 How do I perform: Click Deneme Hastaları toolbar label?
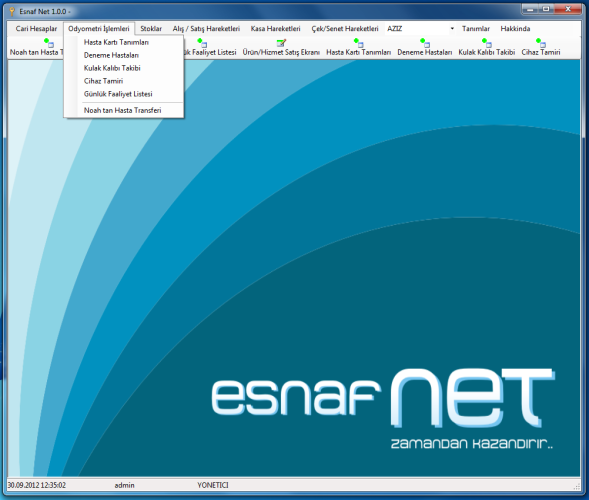[425, 52]
